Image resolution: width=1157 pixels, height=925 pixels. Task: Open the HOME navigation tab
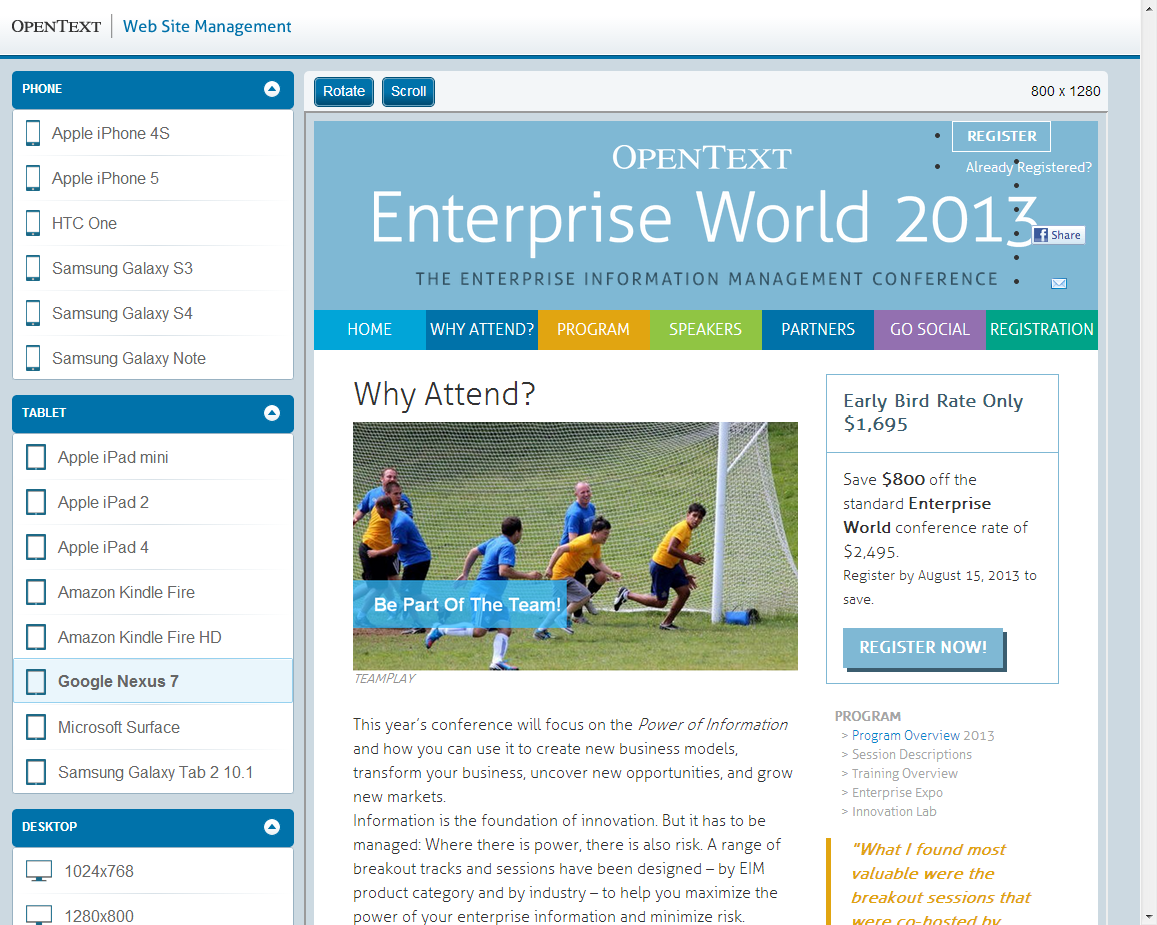[370, 330]
